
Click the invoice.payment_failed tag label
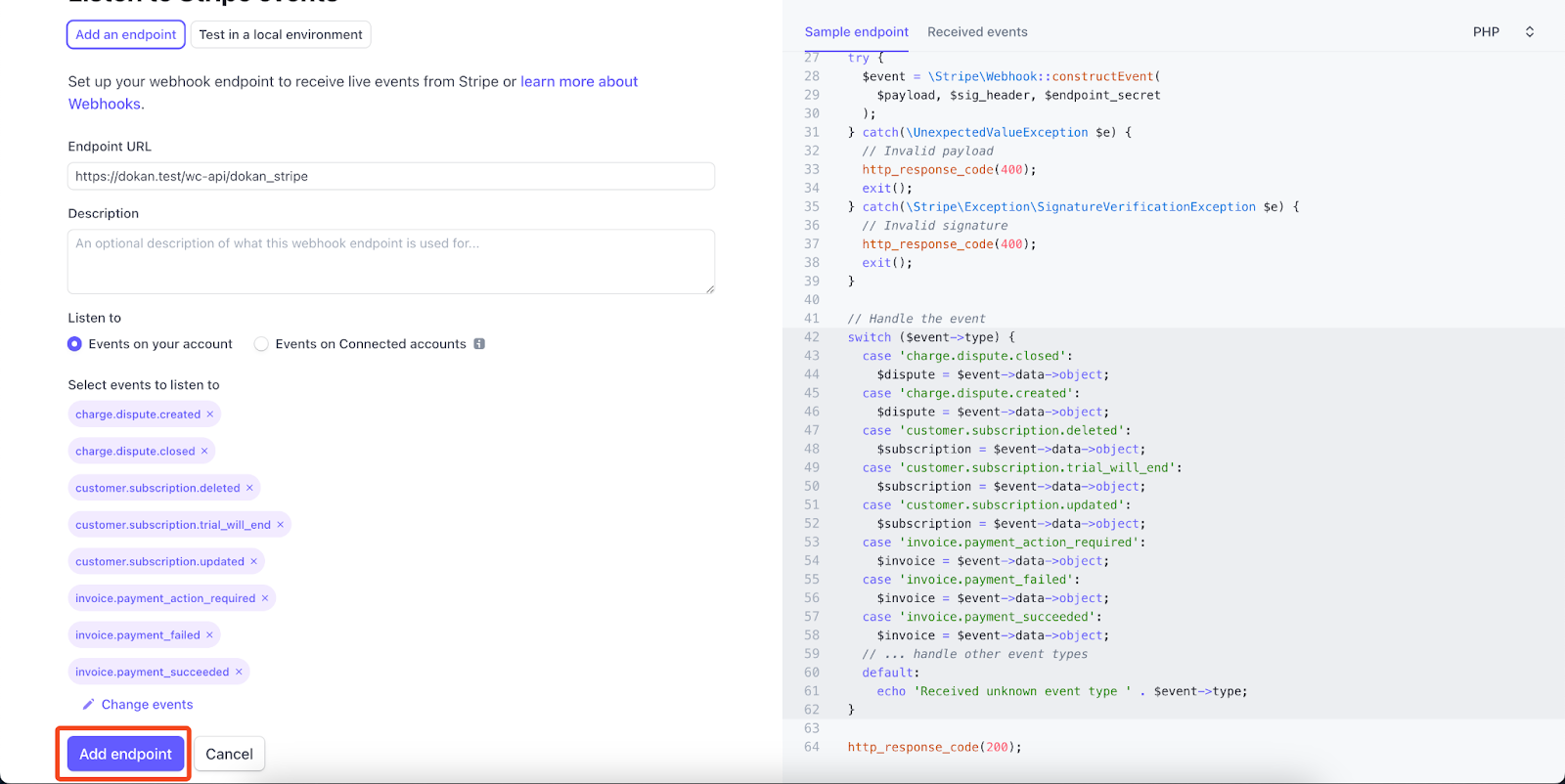point(138,635)
